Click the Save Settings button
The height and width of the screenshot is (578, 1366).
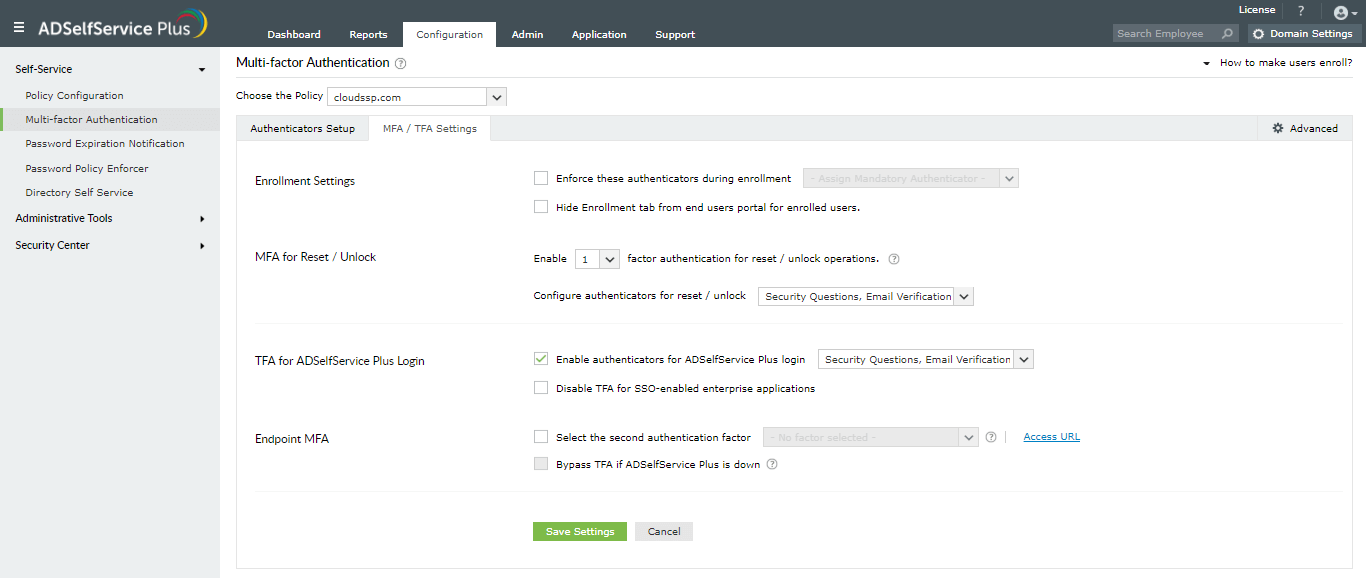[x=580, y=531]
